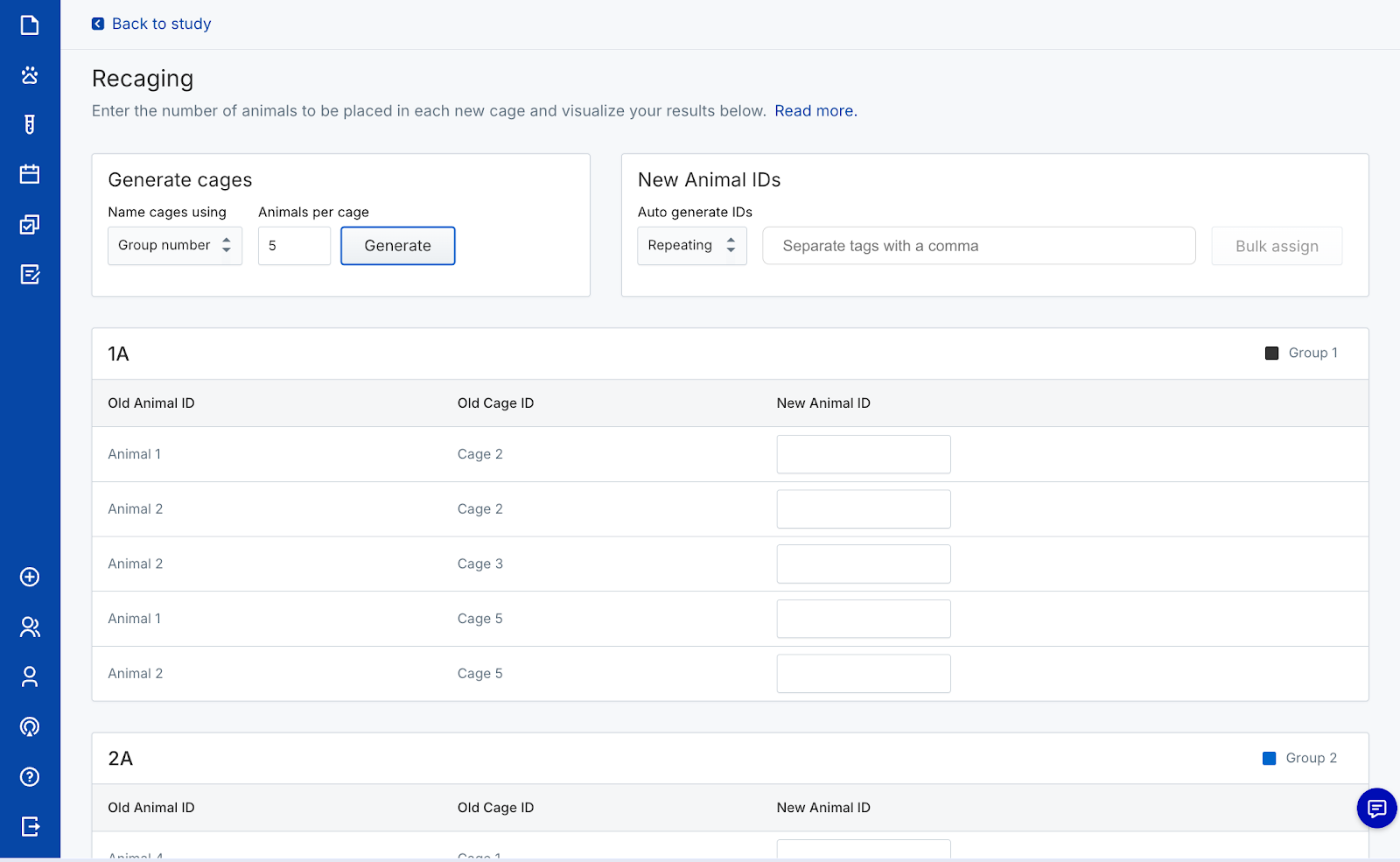Go back via Back to study

pos(151,24)
